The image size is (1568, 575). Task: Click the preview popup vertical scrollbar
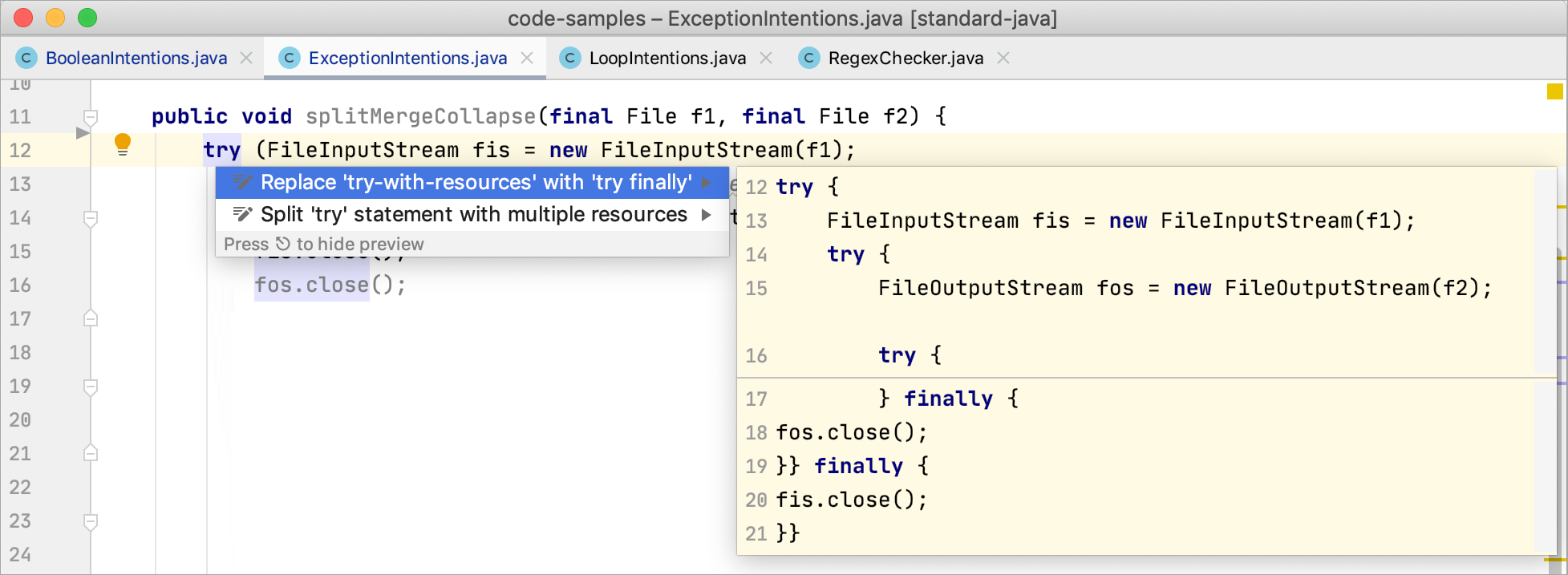1545,361
